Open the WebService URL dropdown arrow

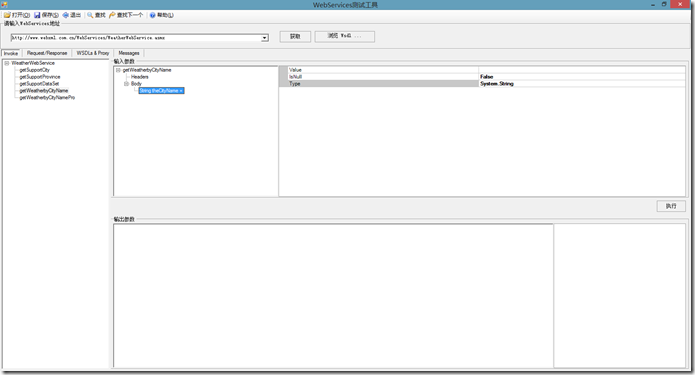click(265, 38)
